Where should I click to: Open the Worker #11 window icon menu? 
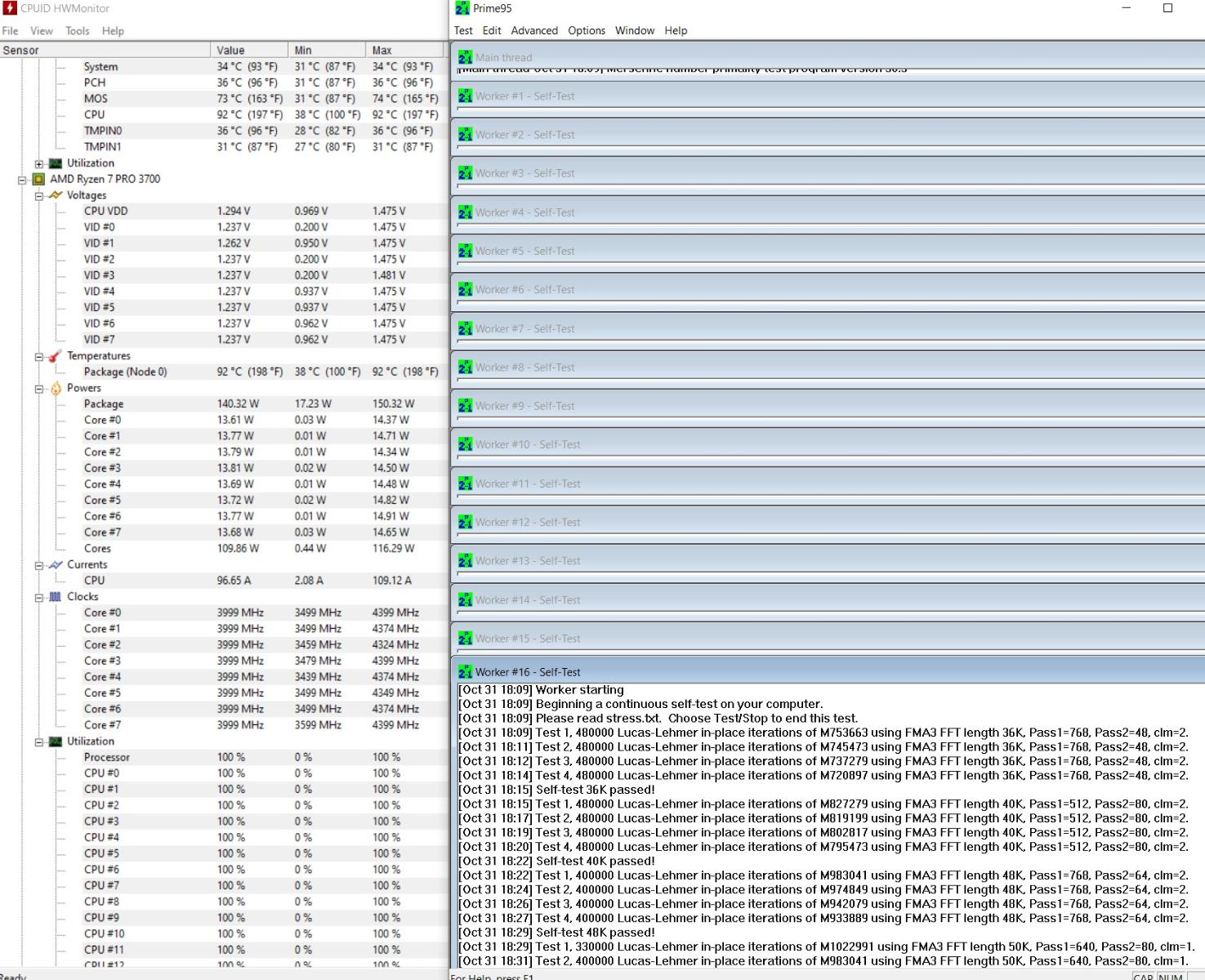(x=465, y=483)
